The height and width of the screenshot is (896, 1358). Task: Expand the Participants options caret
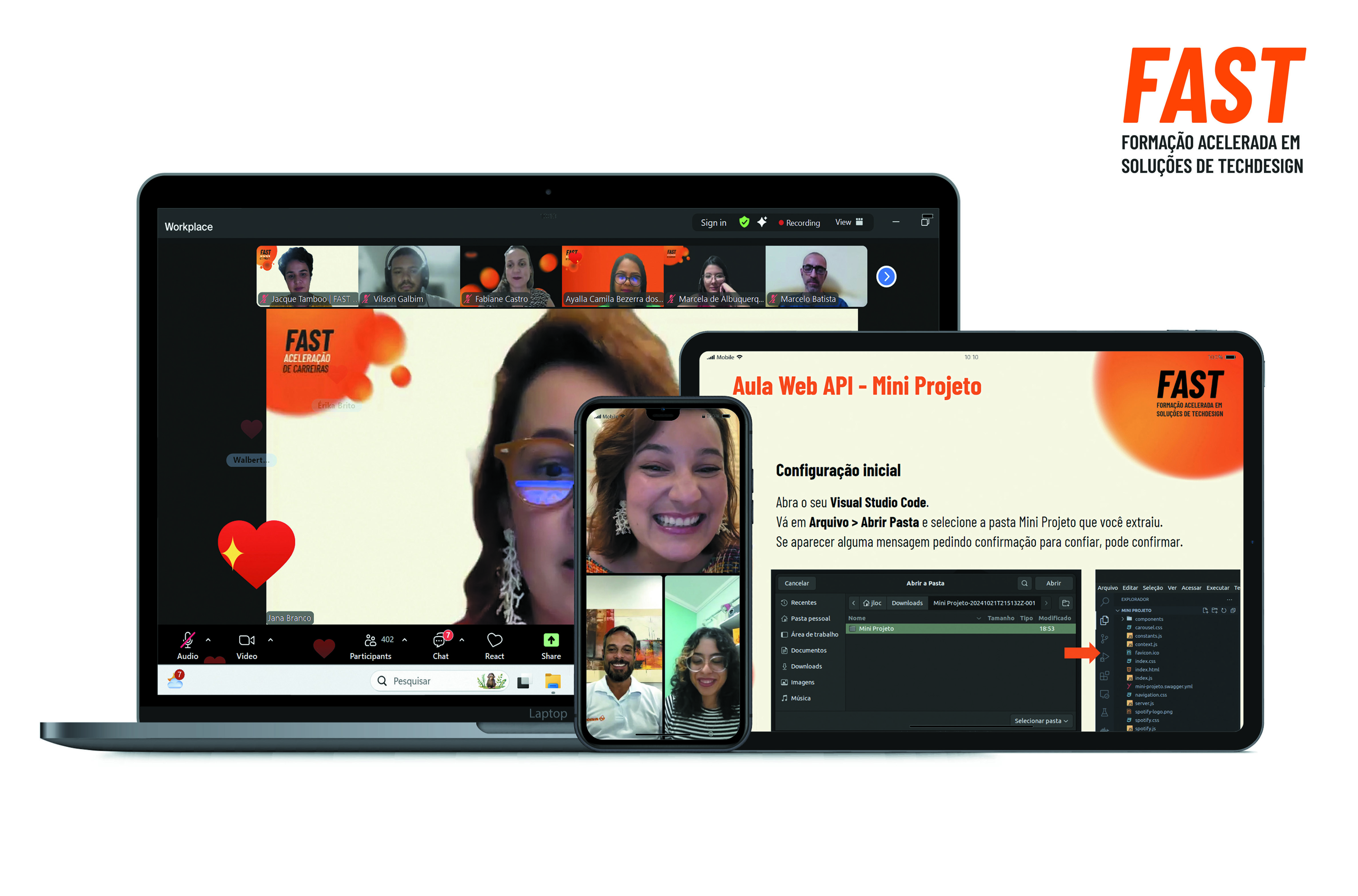pos(405,640)
